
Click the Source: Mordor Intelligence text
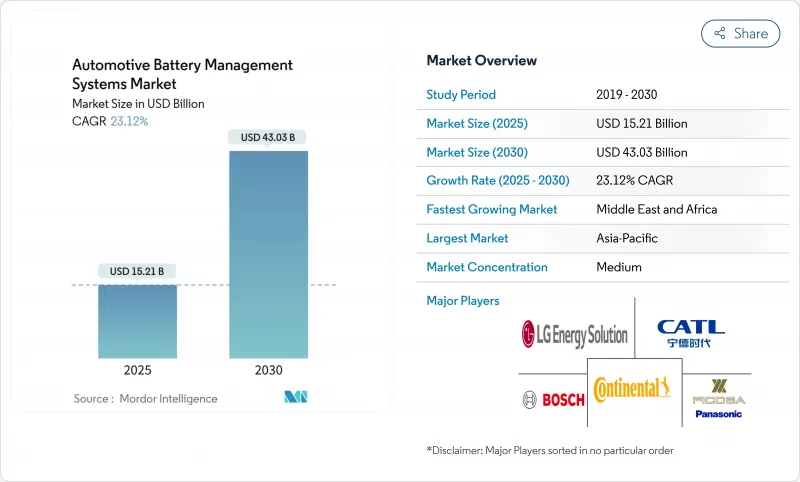(x=145, y=398)
